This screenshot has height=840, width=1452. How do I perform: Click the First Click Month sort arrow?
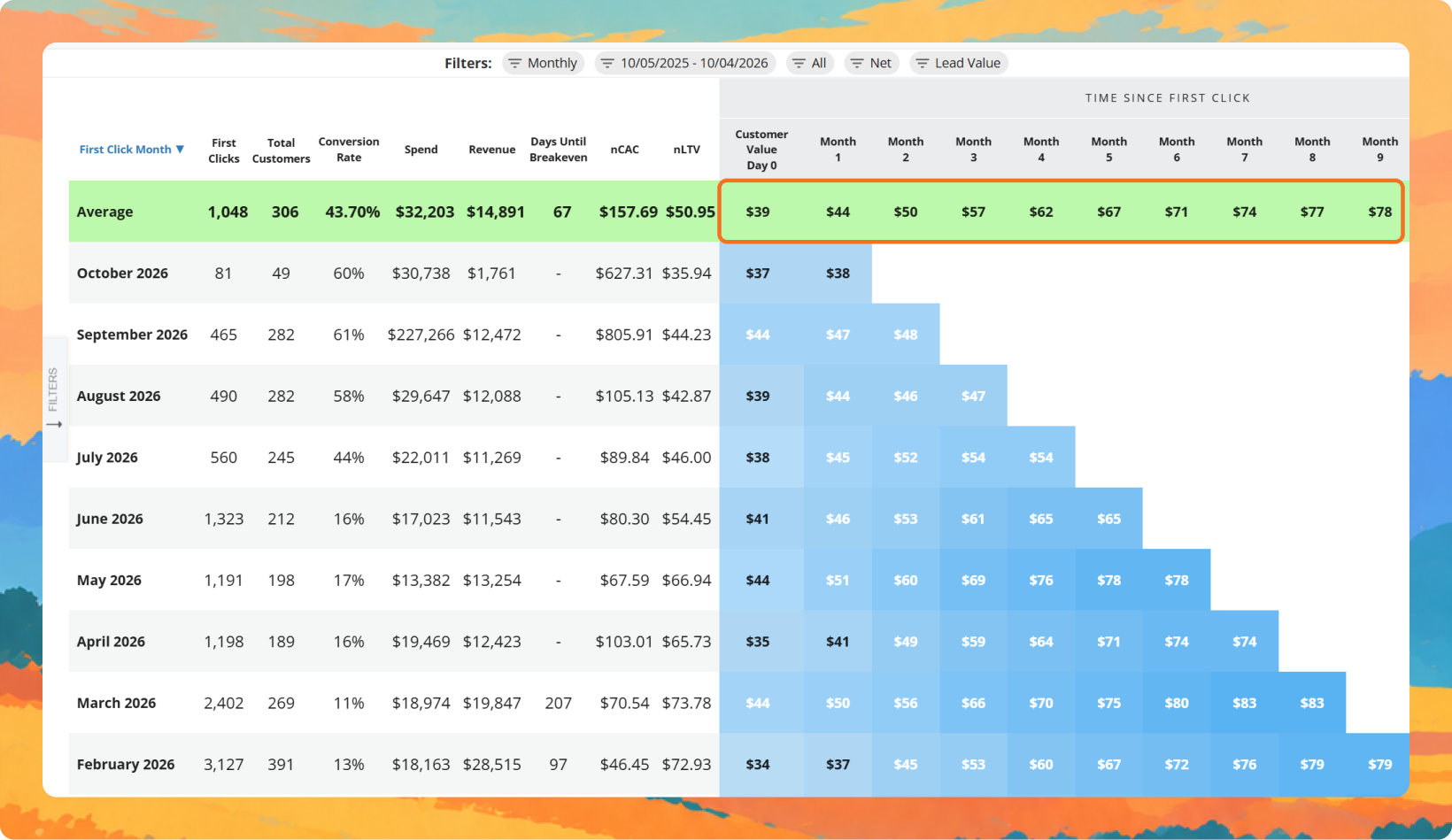pyautogui.click(x=180, y=150)
